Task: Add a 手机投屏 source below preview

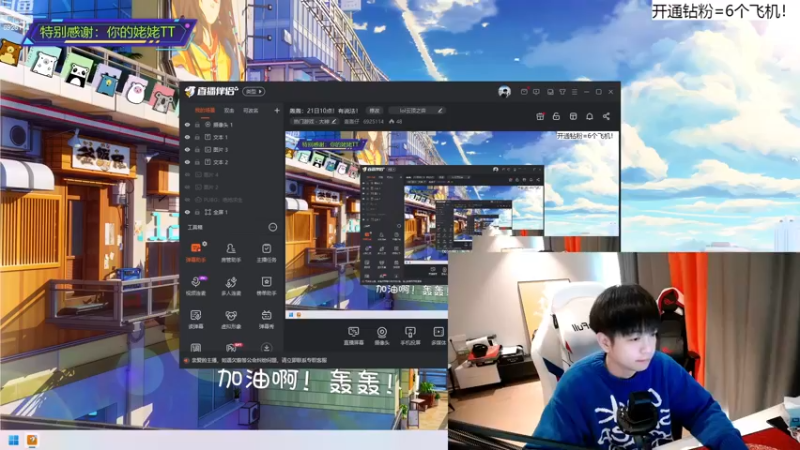Action: click(x=410, y=336)
